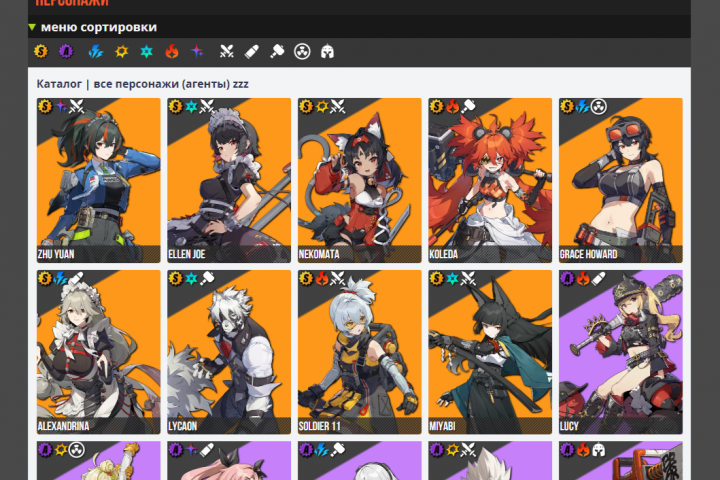The image size is (720, 480).
Task: Filter by Ether attribute in sort bar
Action: click(x=197, y=51)
